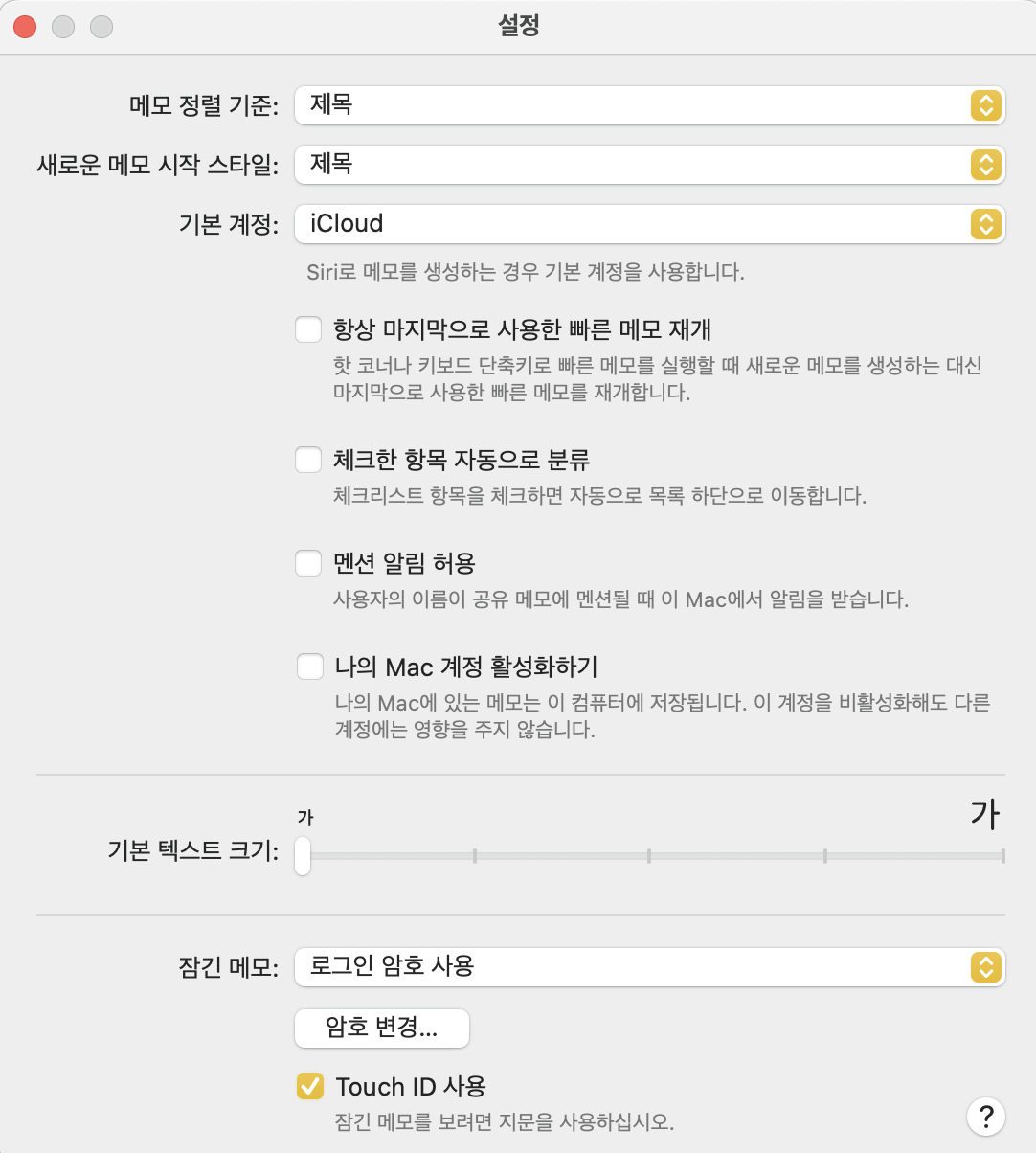This screenshot has width=1036, height=1153.
Task: Click the small 가 text size icon
Action: tap(305, 818)
